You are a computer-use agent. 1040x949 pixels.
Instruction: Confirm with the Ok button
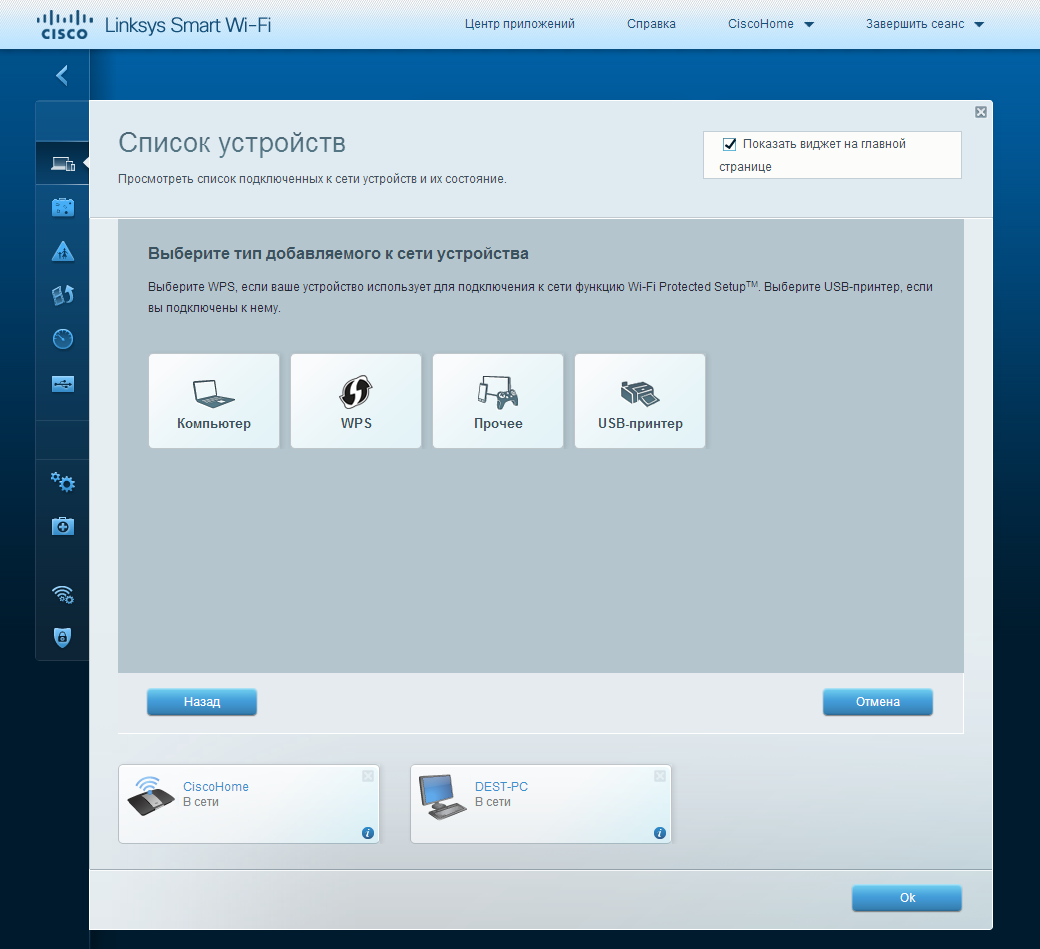pyautogui.click(x=907, y=897)
